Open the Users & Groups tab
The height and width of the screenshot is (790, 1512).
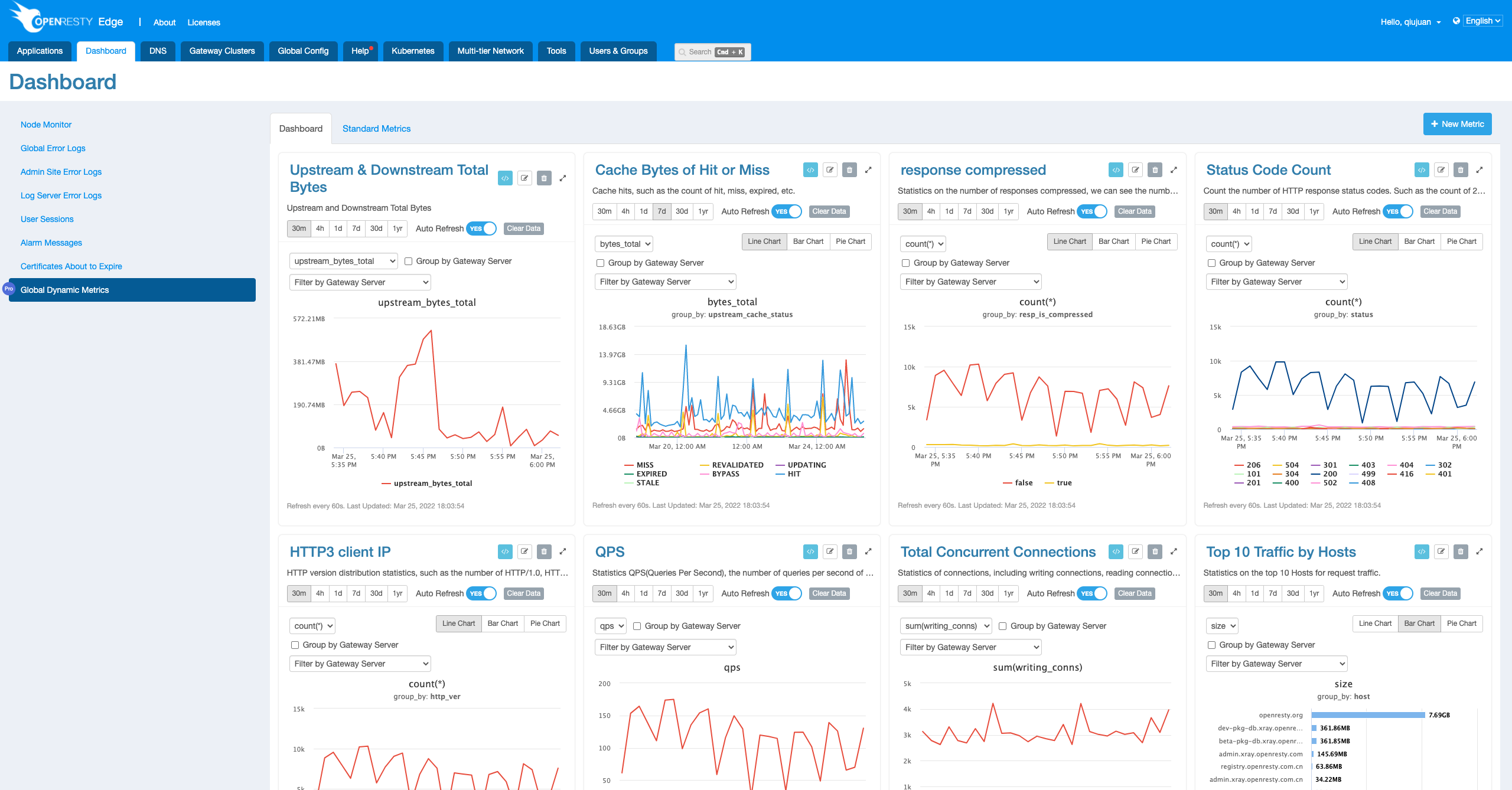click(618, 51)
